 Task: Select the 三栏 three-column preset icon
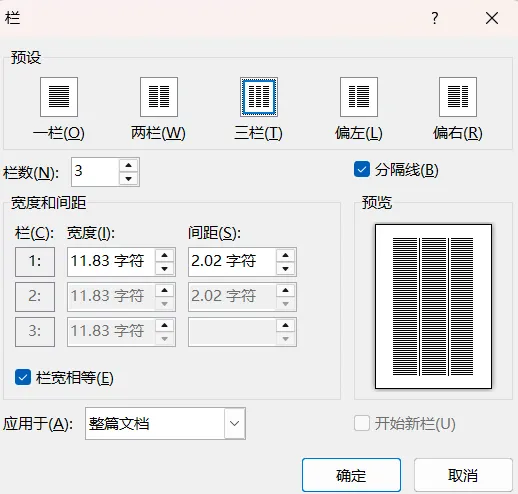pos(259,97)
